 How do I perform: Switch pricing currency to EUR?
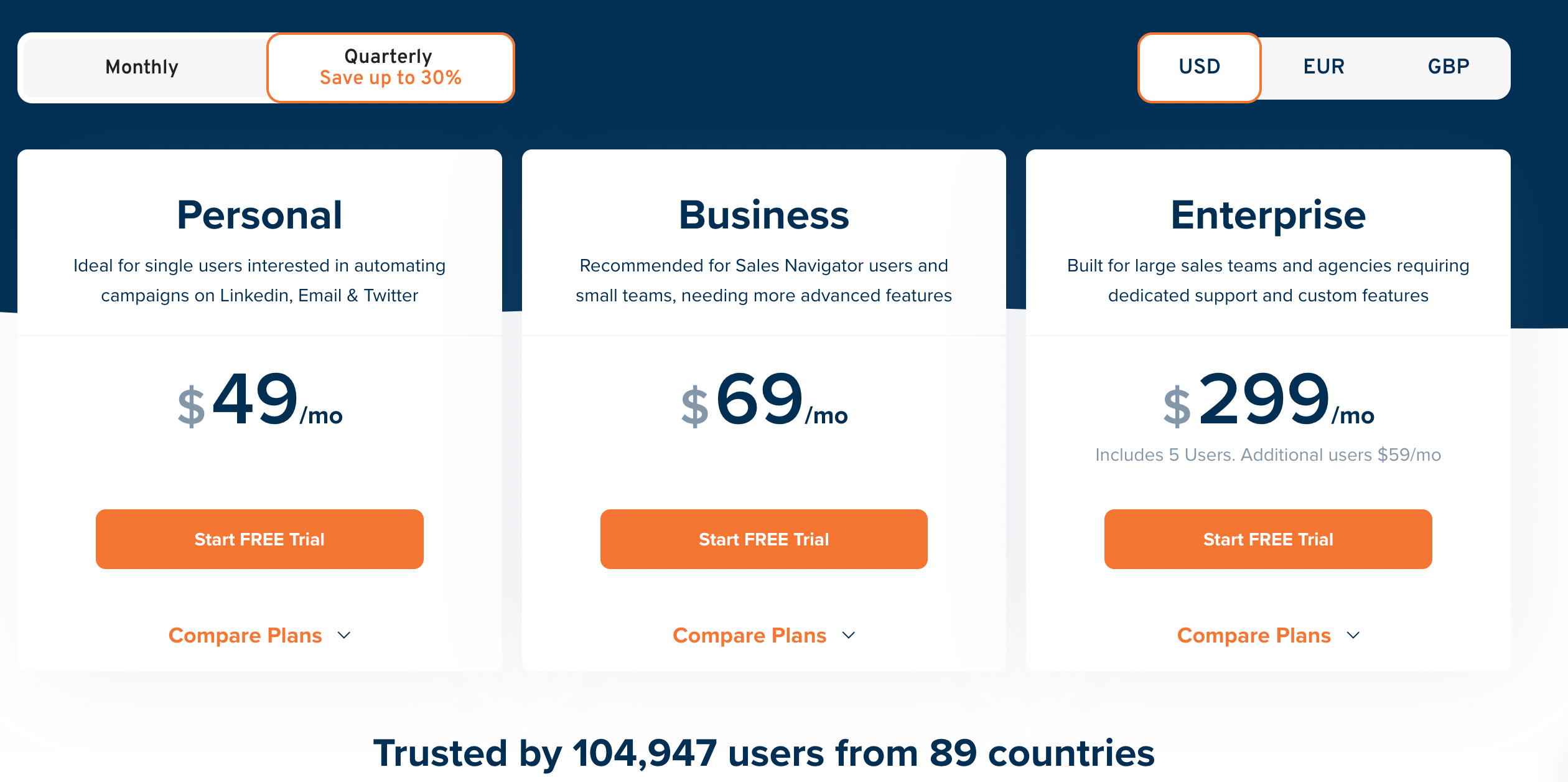pyautogui.click(x=1323, y=67)
